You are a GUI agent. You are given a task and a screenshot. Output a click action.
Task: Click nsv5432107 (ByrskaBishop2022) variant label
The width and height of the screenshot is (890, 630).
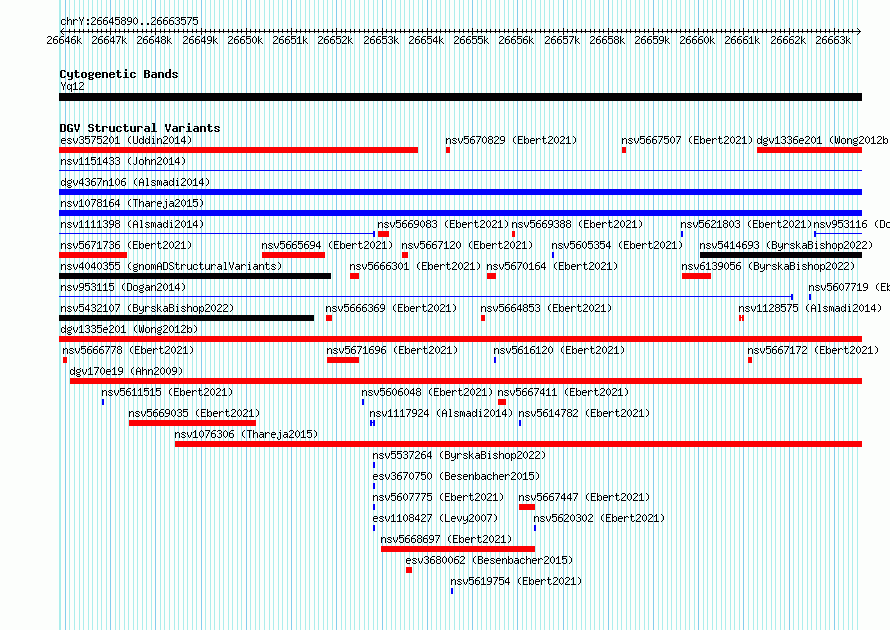click(x=147, y=308)
